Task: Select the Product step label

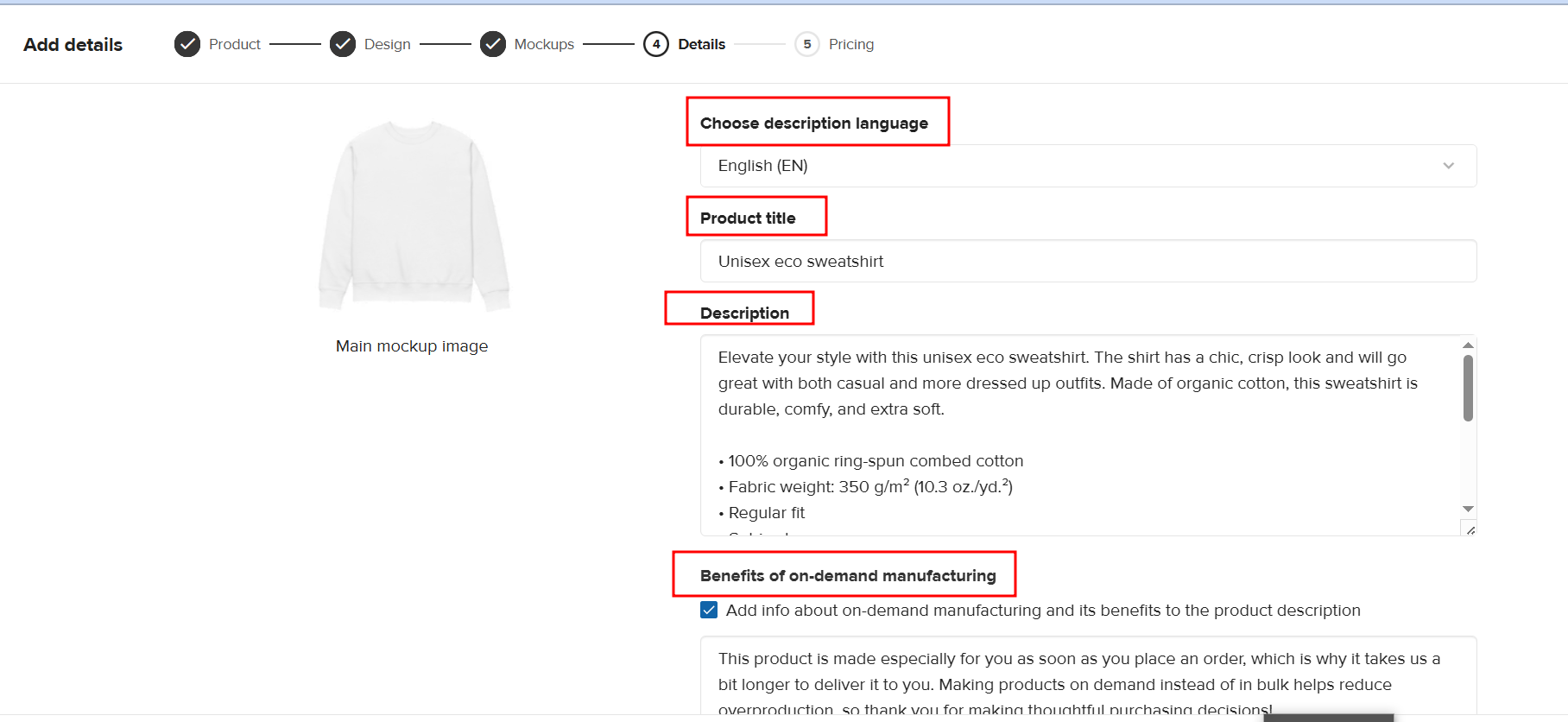Action: click(234, 44)
